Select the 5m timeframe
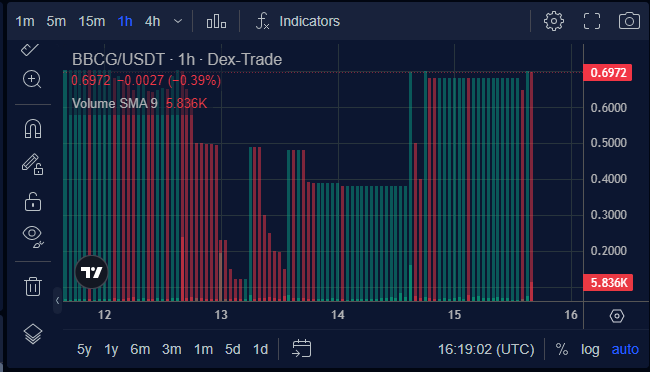The image size is (650, 372). 56,21
